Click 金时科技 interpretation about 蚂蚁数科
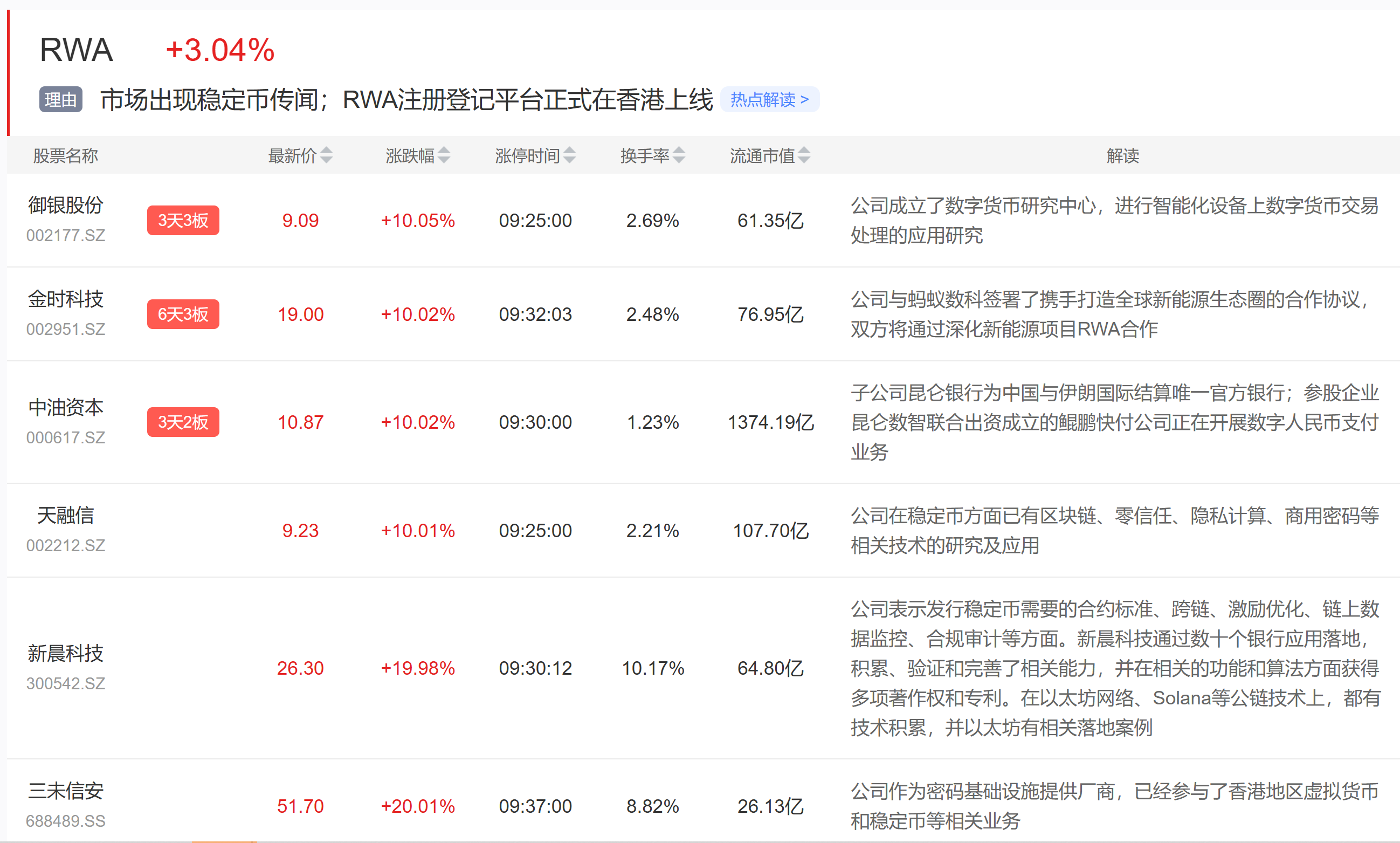 [1110, 314]
